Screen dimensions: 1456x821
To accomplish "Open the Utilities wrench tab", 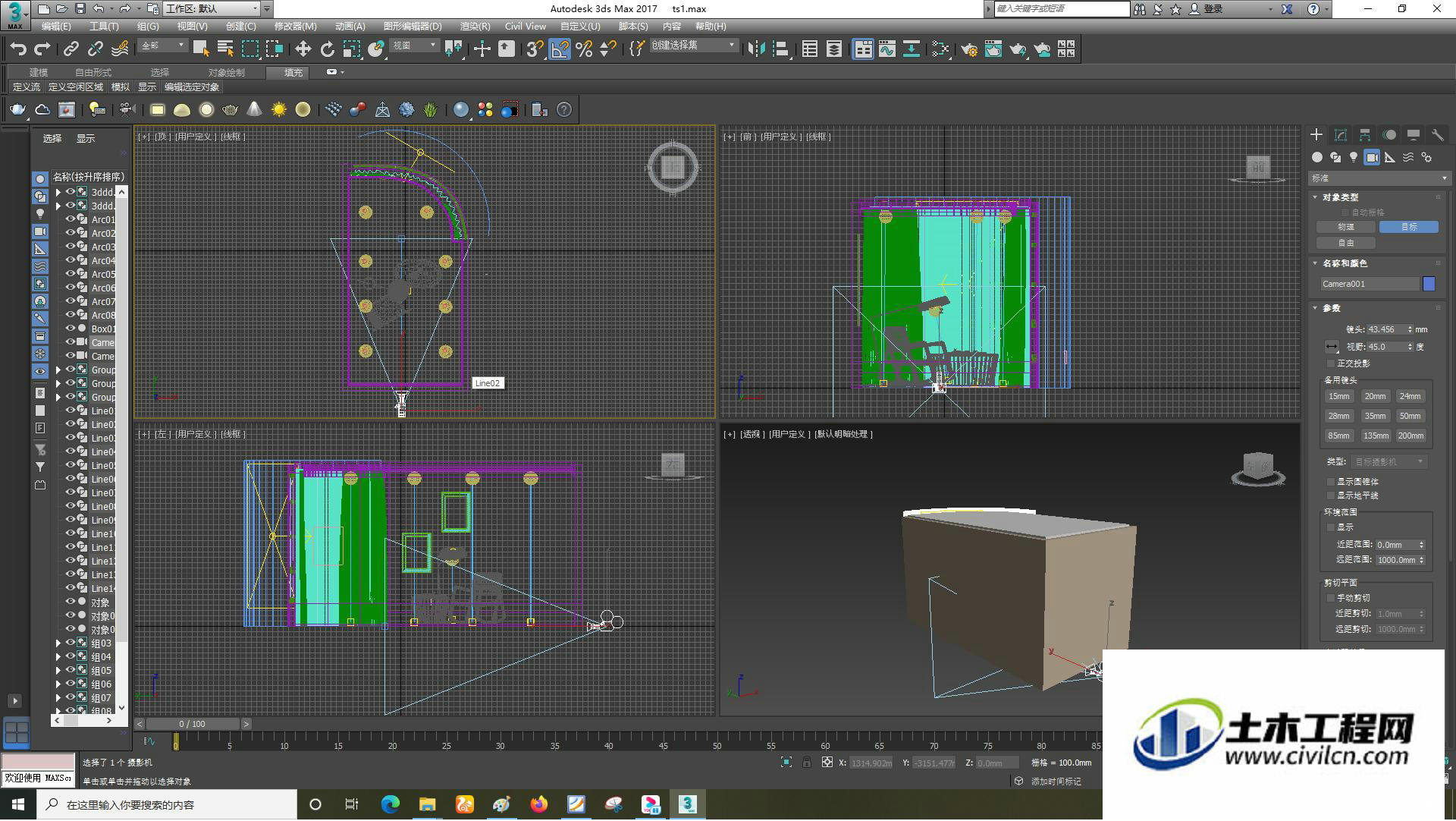I will click(x=1437, y=134).
